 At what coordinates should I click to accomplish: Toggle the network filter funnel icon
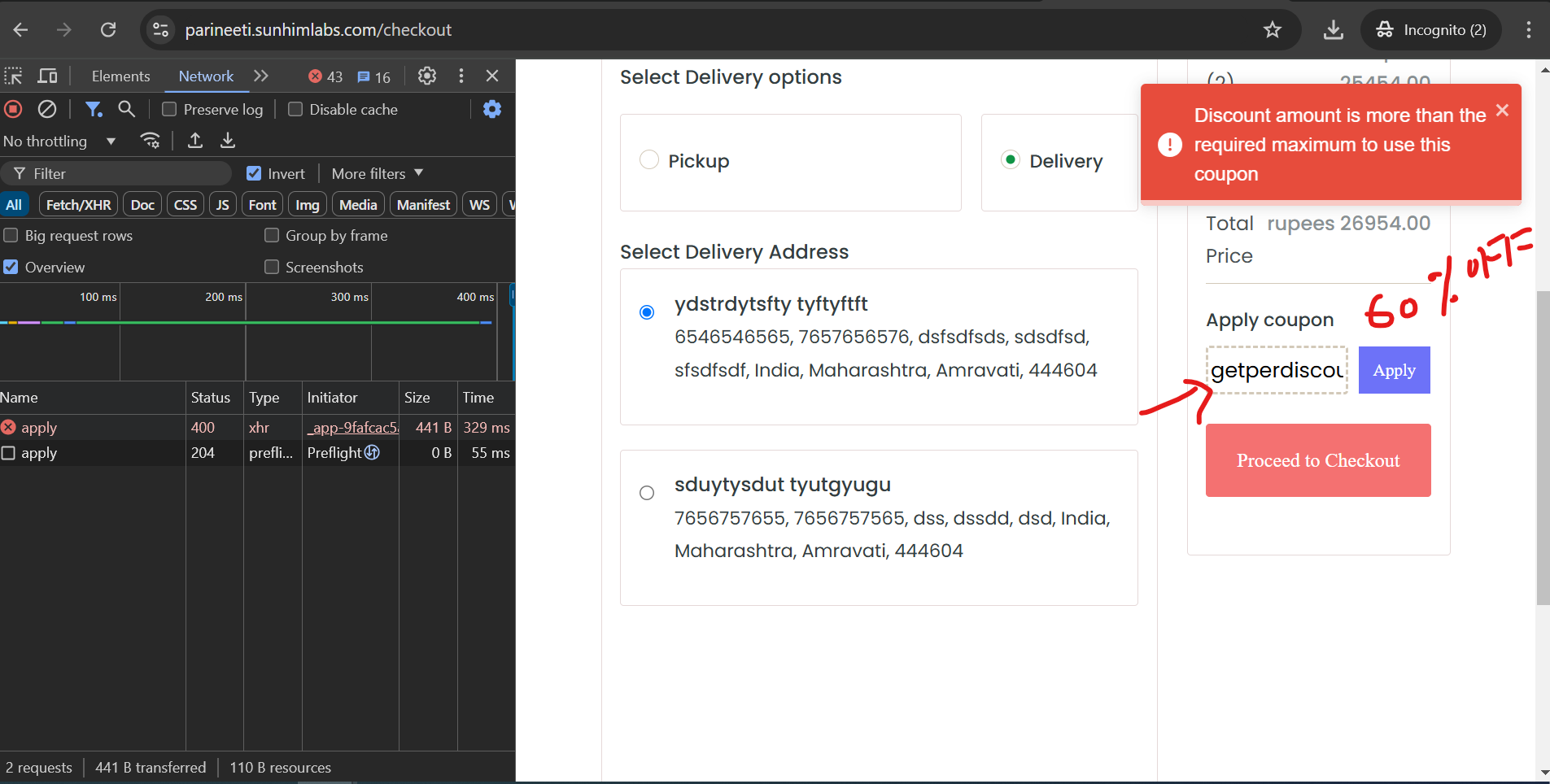click(x=94, y=109)
